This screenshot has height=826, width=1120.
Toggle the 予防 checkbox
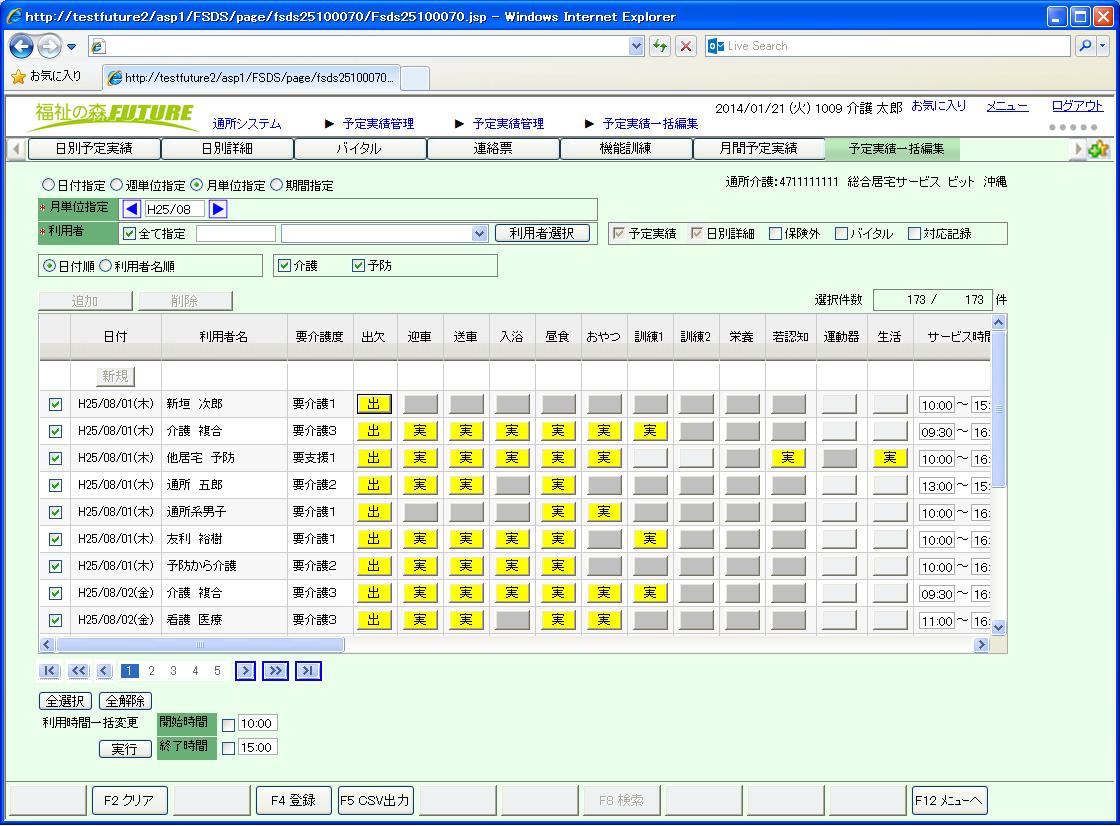tap(359, 266)
